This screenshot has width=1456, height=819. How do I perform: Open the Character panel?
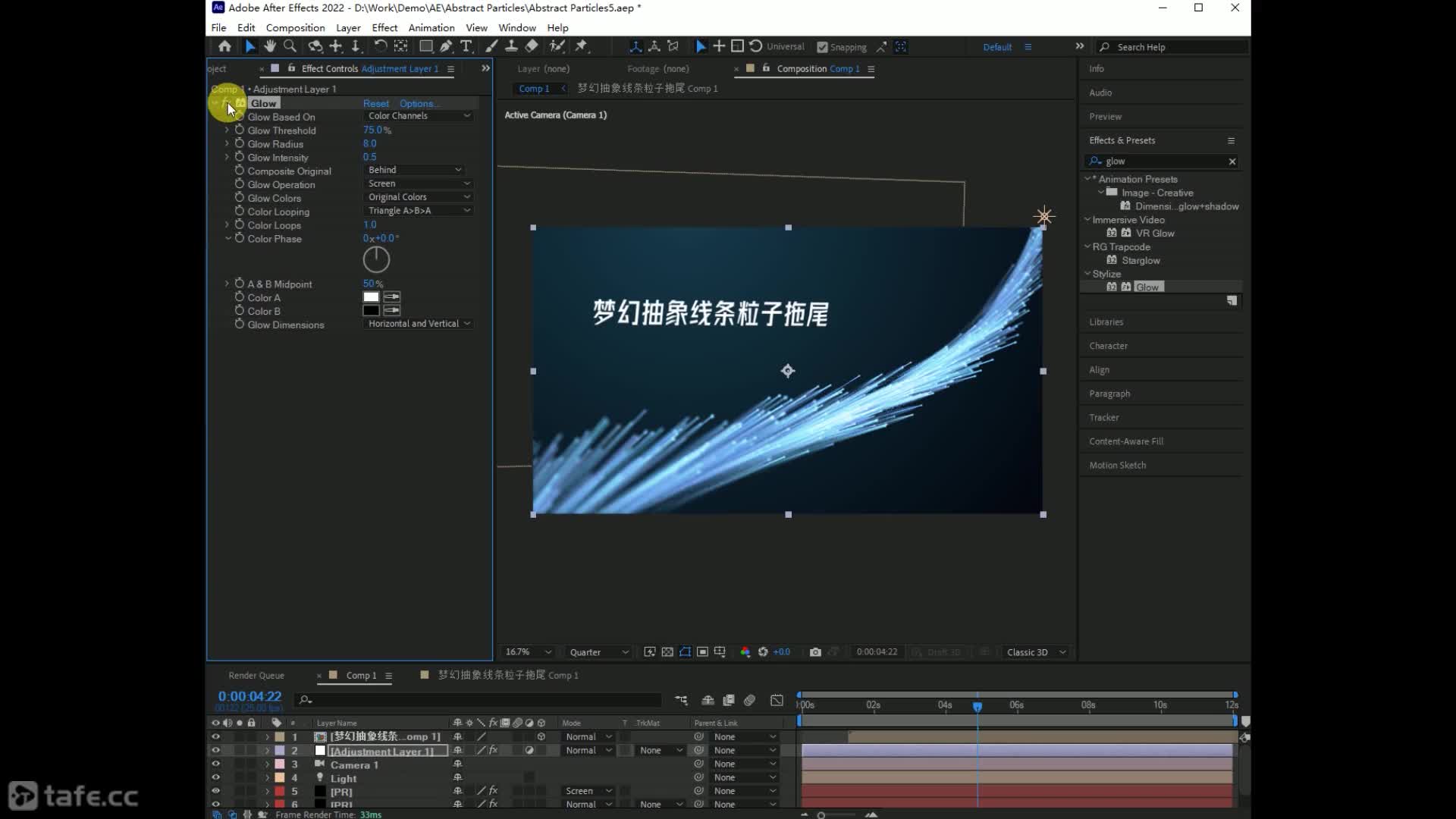1108,346
